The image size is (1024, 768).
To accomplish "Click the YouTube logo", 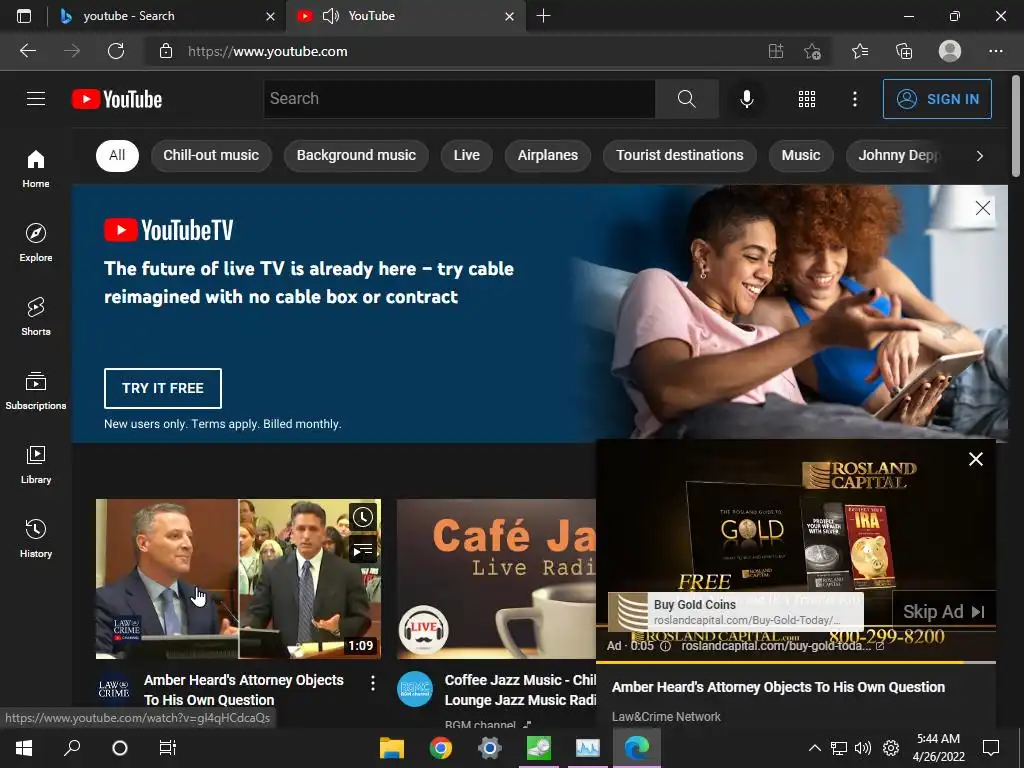I will 117,99.
